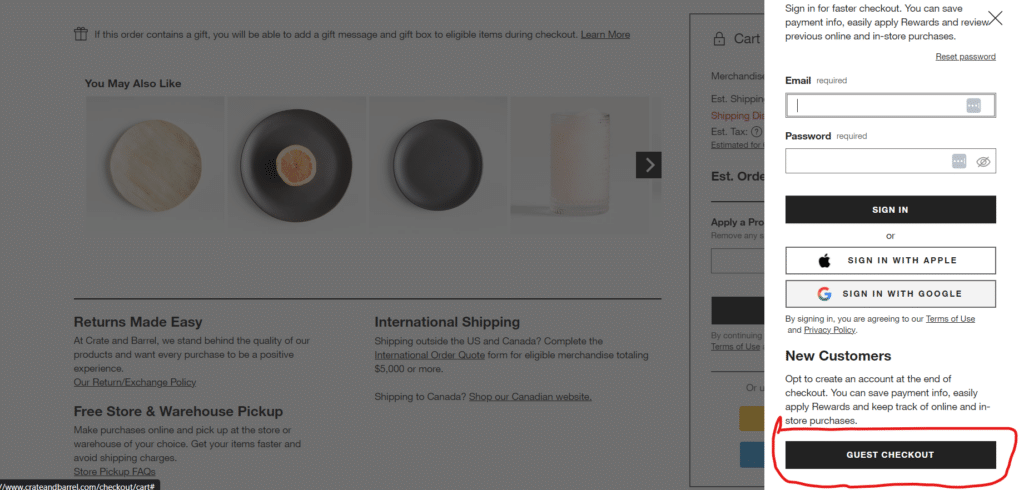Open the Reset password link
The width and height of the screenshot is (1024, 490).
point(965,57)
